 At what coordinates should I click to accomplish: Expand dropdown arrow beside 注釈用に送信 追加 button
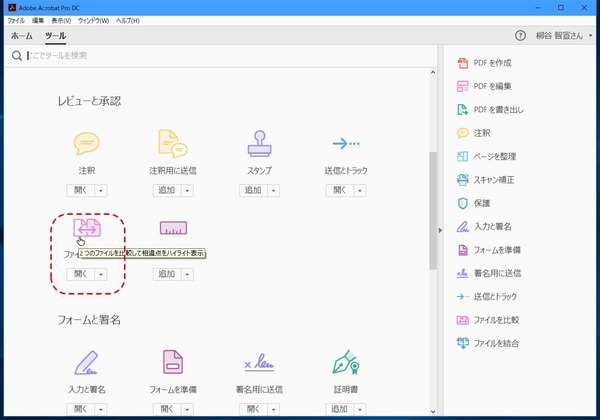[x=187, y=190]
